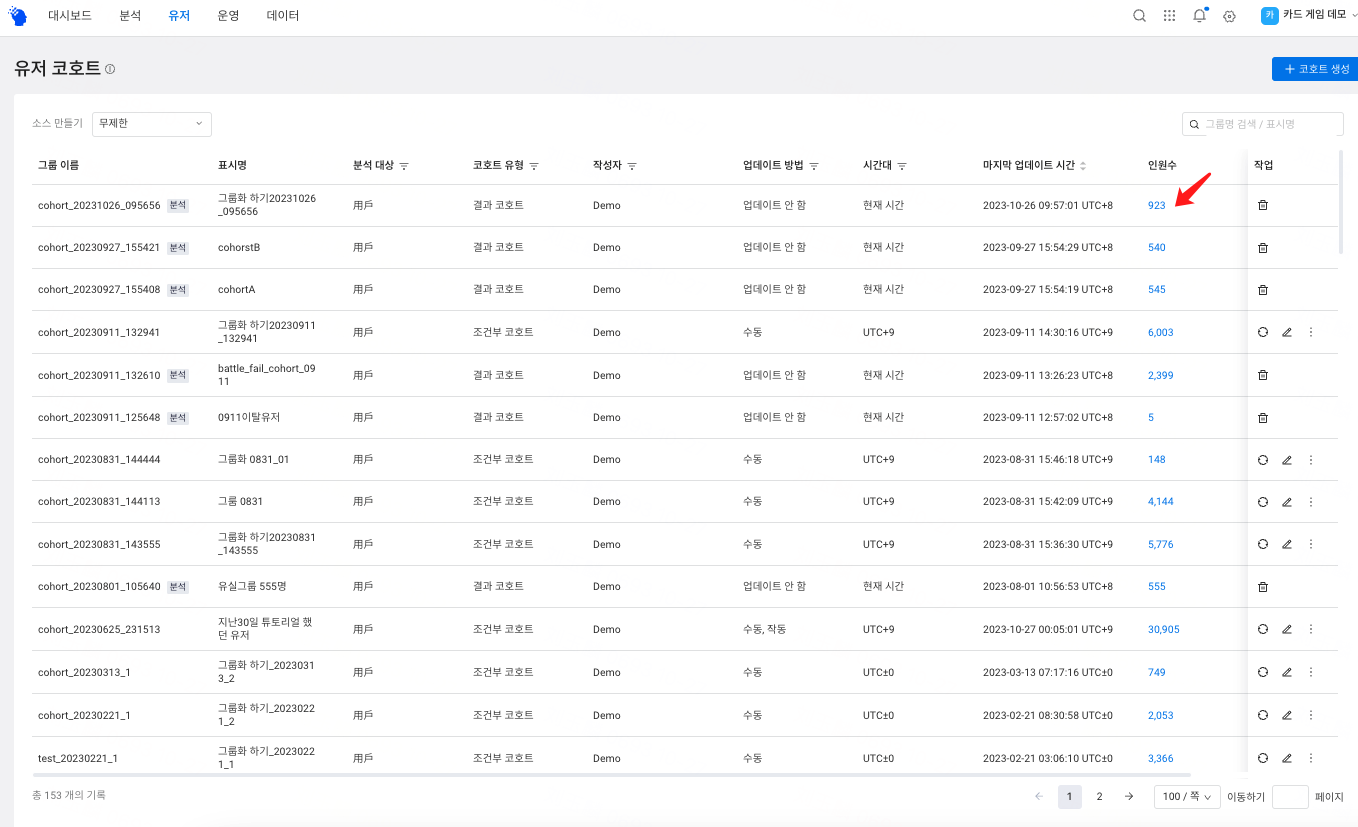Open the 대시보드 menu
Image resolution: width=1358 pixels, height=827 pixels.
70,16
